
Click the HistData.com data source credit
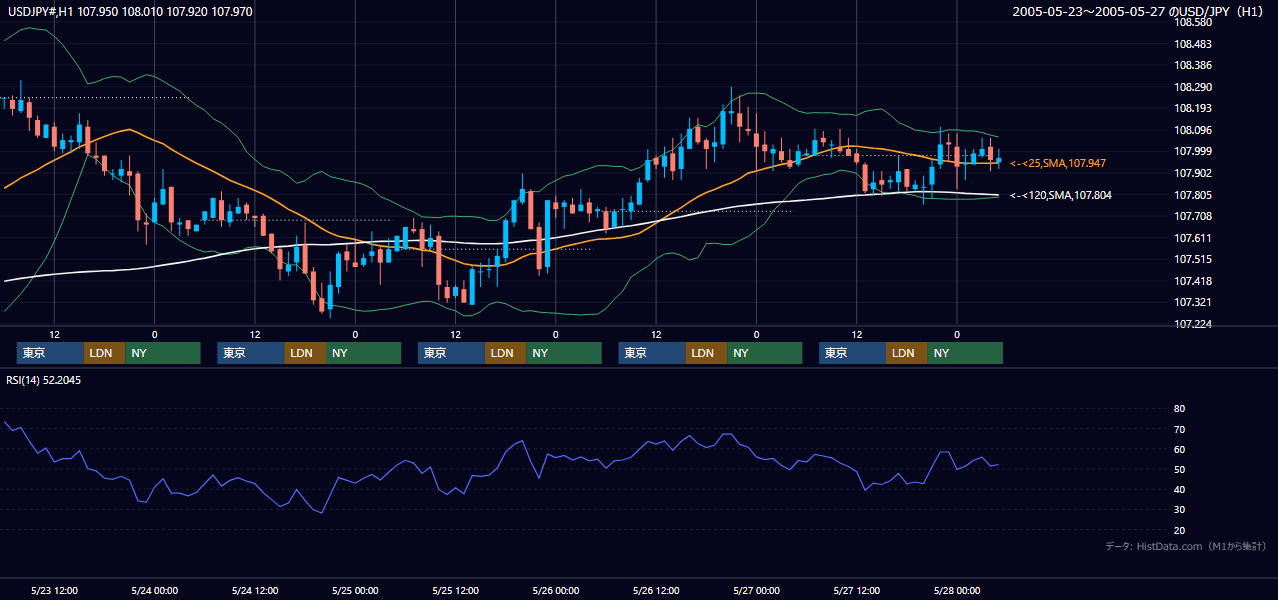tap(1186, 546)
